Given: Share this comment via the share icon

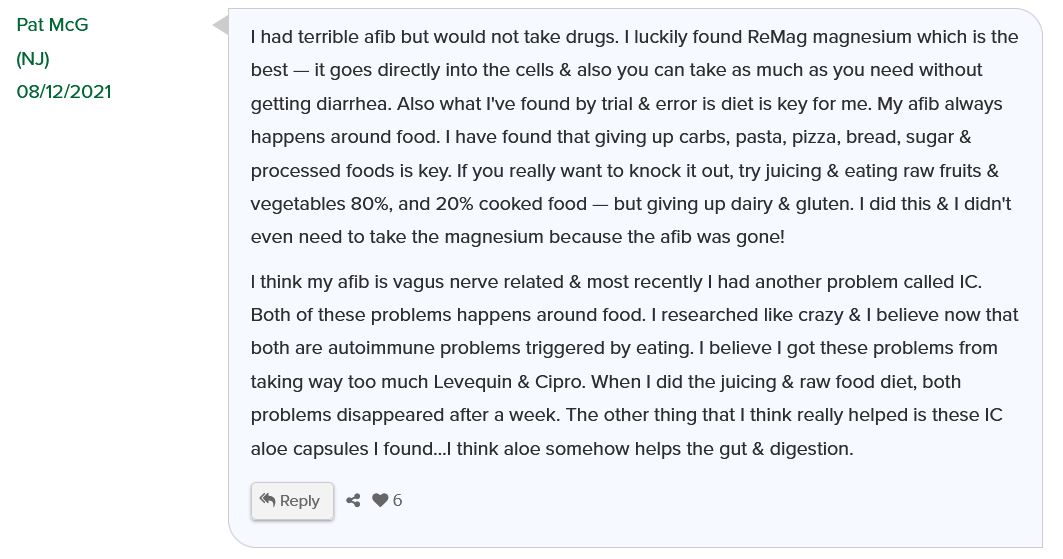Looking at the screenshot, I should [x=353, y=501].
